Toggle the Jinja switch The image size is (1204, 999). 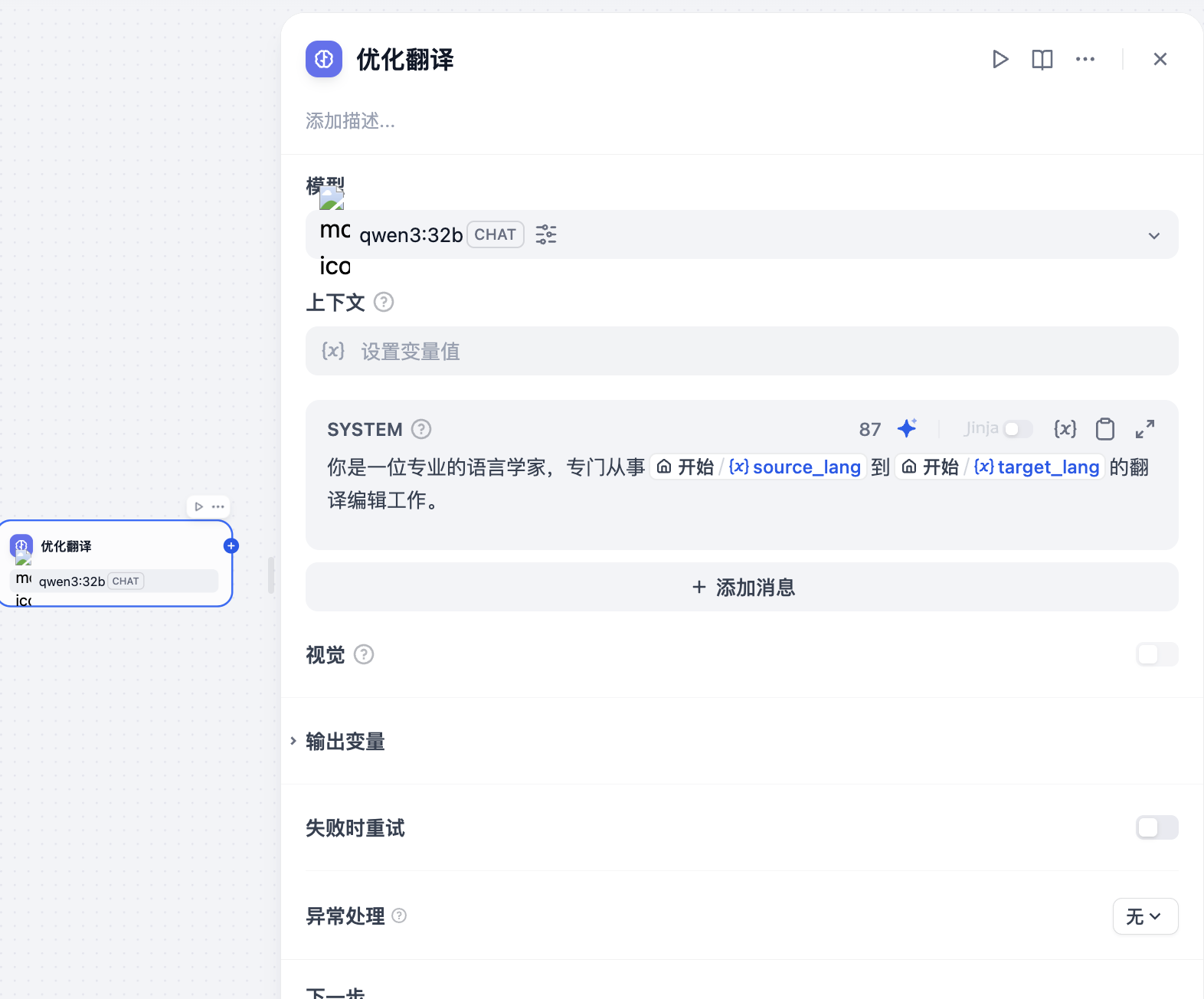tap(1019, 429)
